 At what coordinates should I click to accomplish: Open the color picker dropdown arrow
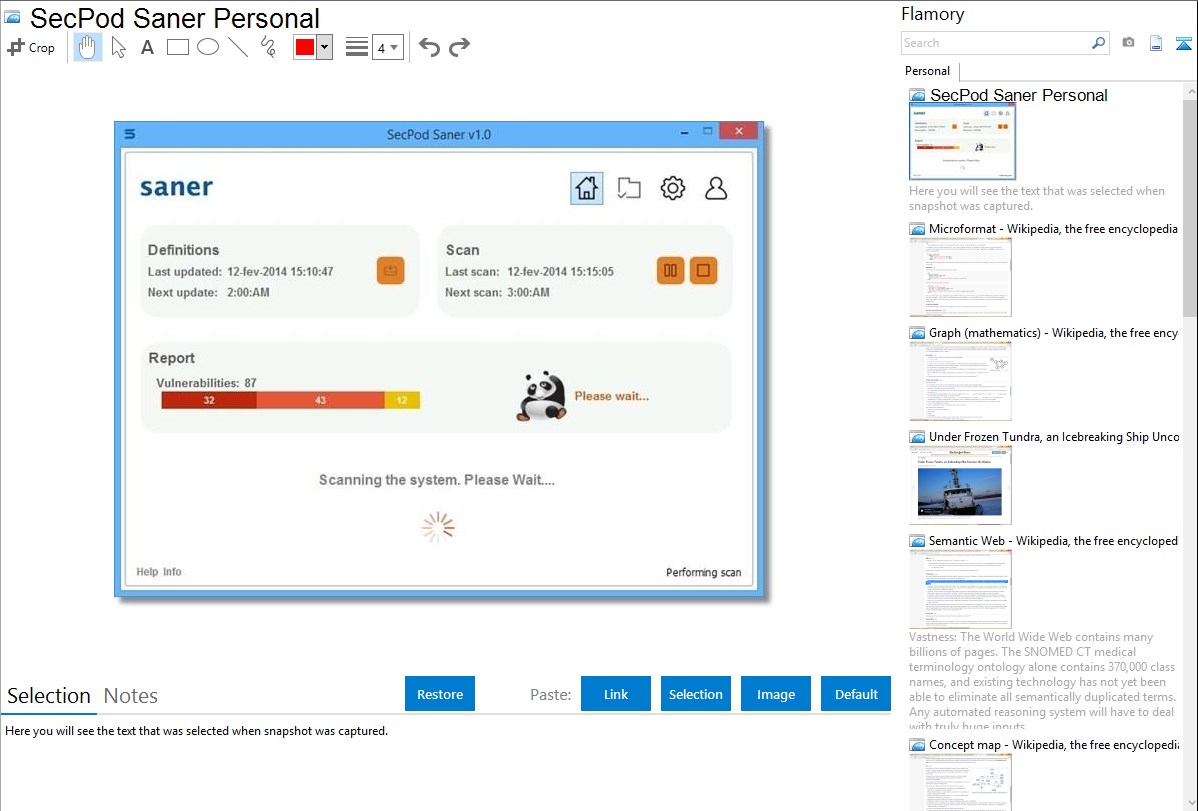click(x=325, y=47)
